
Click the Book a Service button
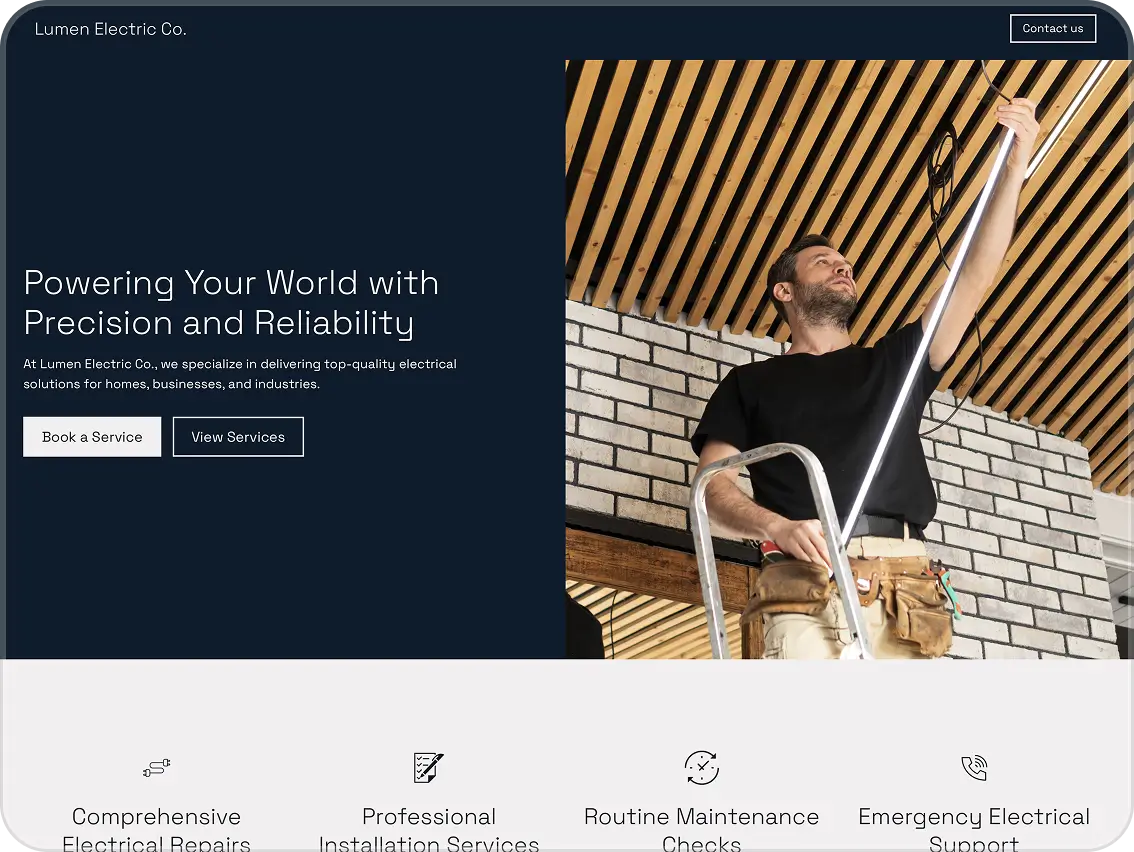point(92,436)
